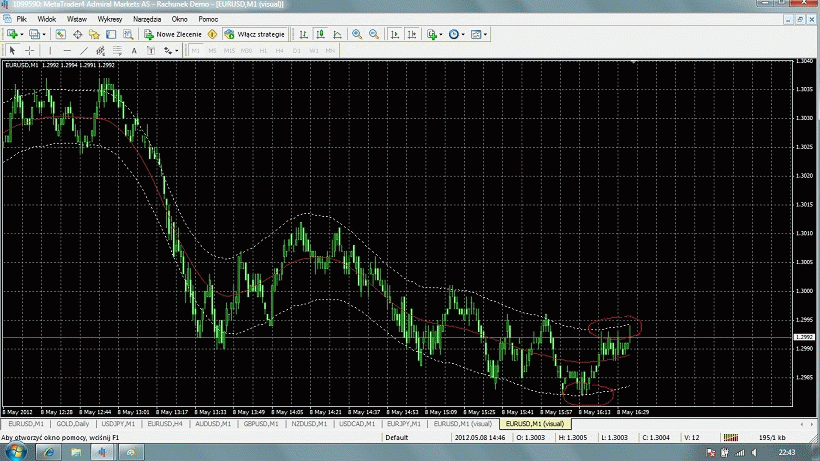Open the arrows tool dropdown arrow
This screenshot has height=461, width=820.
(x=177, y=51)
